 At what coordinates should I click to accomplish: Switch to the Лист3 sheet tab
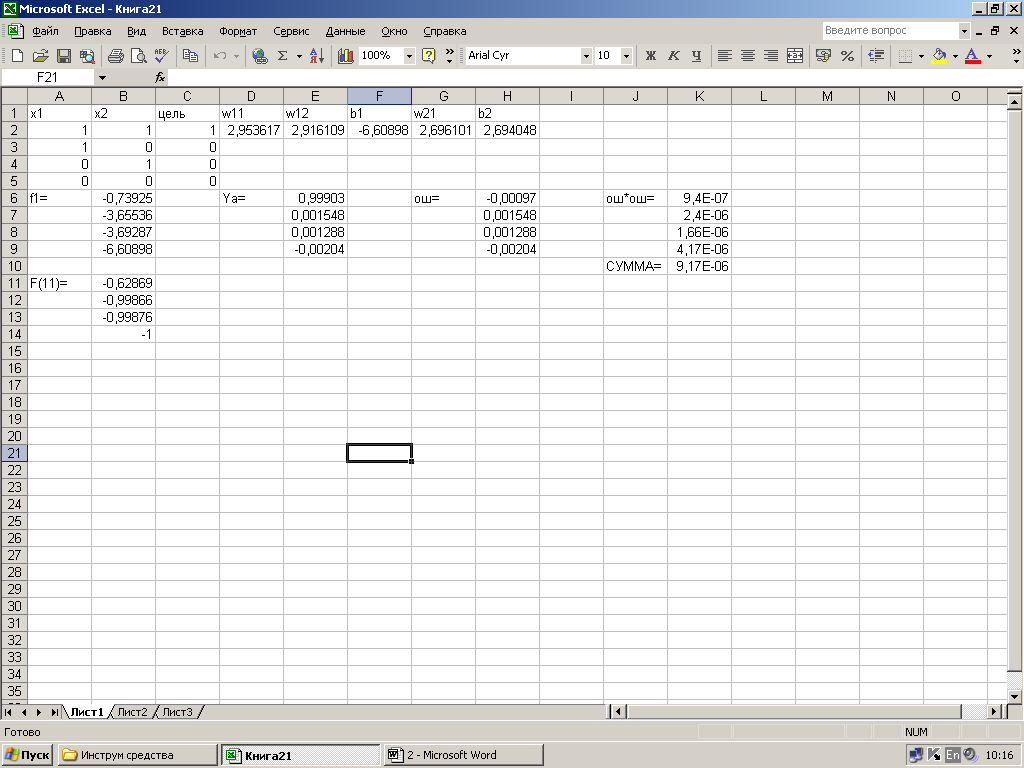click(177, 712)
